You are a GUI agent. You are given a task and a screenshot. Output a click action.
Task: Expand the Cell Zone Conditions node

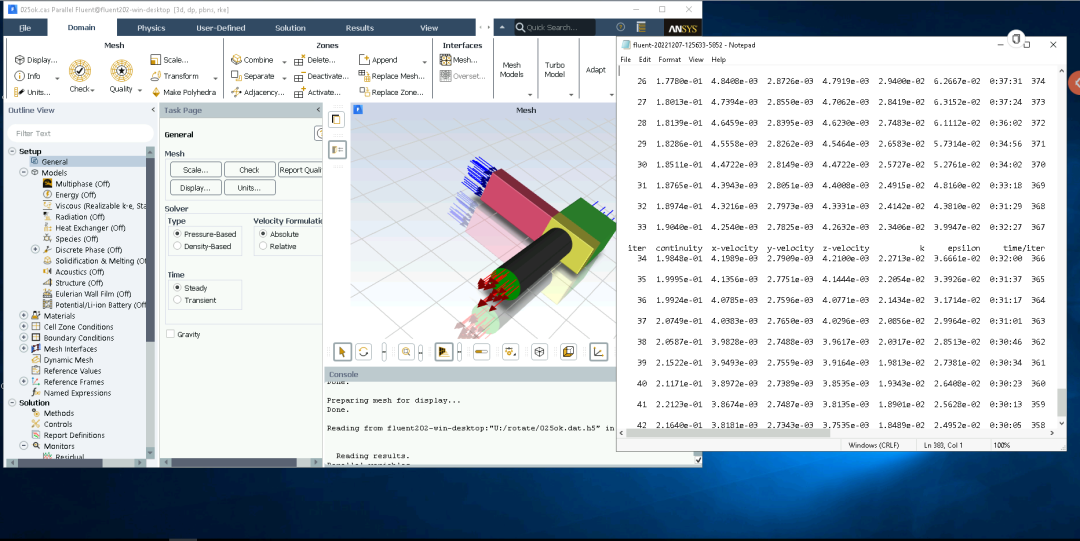[24, 327]
